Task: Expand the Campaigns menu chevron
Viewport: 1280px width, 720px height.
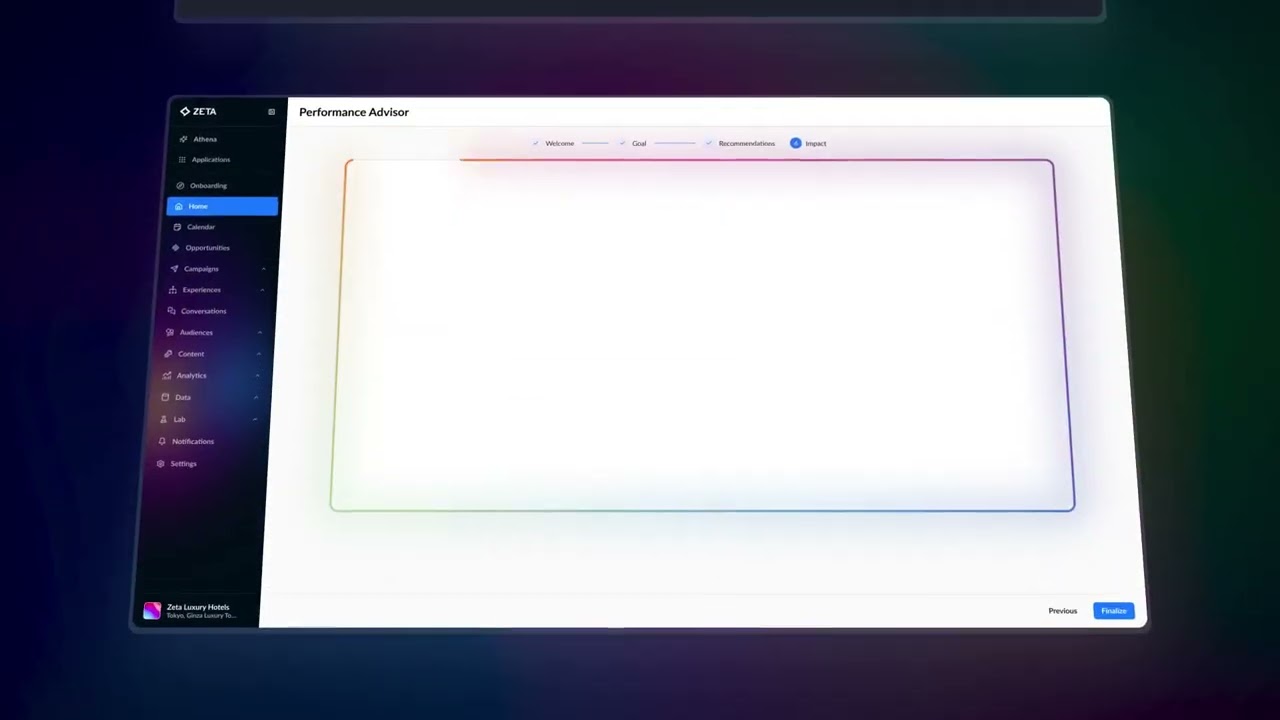Action: pyautogui.click(x=263, y=269)
